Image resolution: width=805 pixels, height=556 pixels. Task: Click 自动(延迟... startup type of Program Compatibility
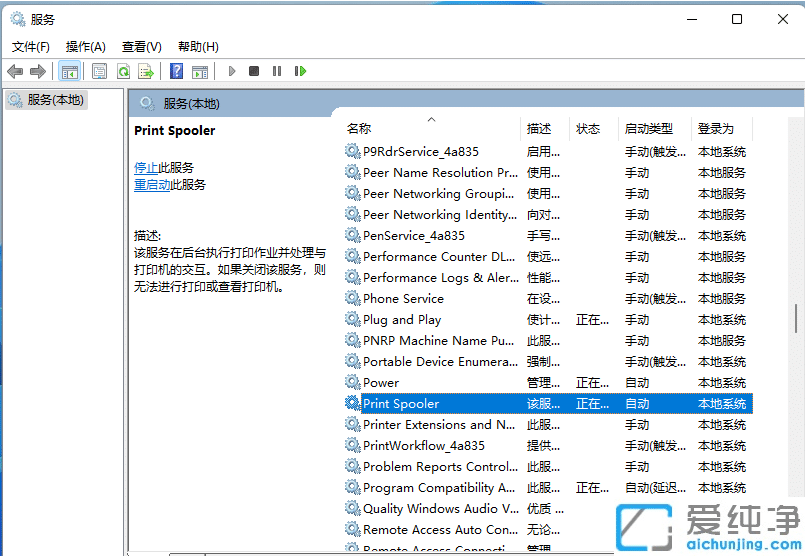[655, 488]
